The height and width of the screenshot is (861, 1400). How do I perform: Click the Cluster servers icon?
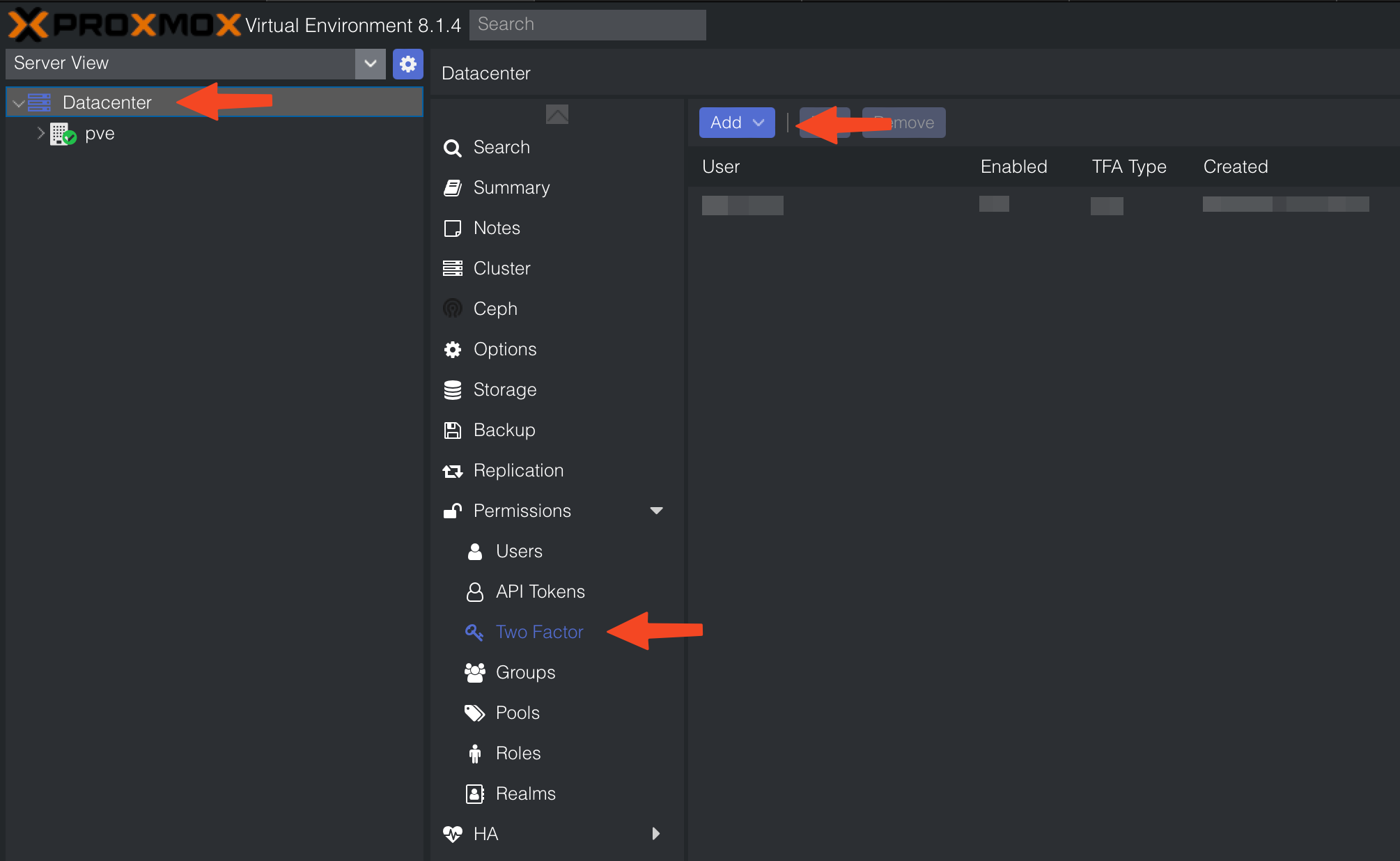(x=453, y=268)
